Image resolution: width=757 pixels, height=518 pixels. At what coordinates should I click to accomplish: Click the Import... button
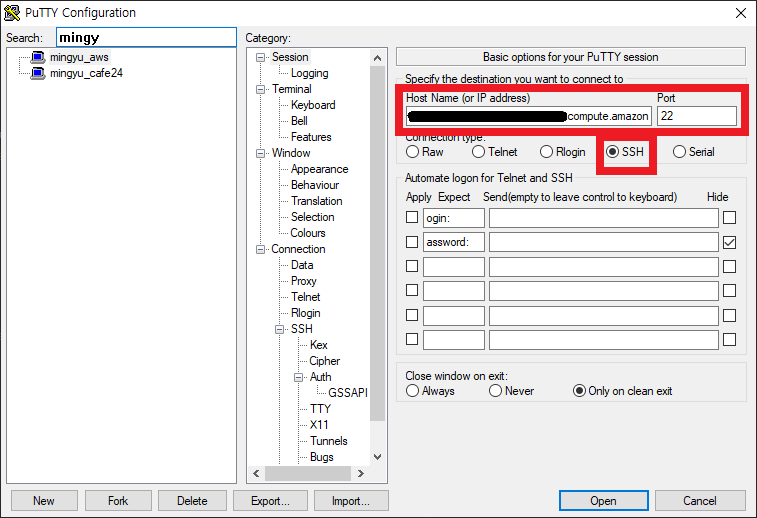coord(351,501)
